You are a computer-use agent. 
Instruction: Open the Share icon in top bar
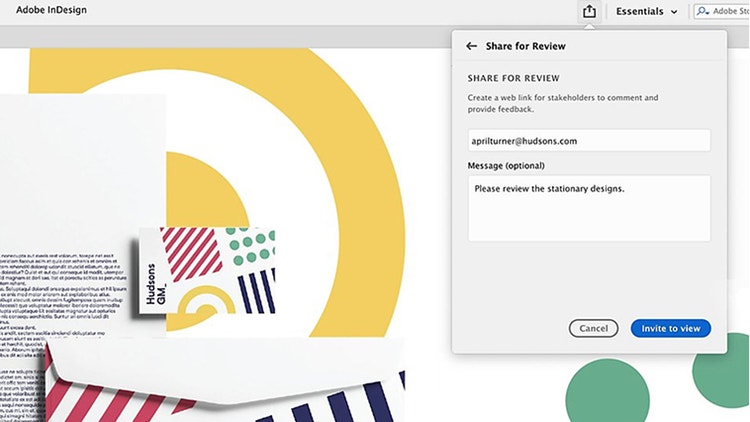[589, 11]
